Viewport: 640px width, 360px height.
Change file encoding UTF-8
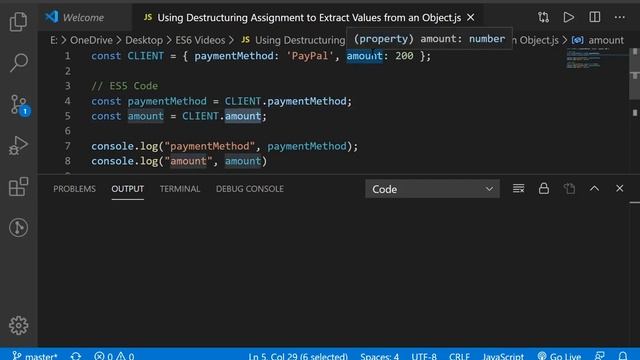tap(424, 356)
